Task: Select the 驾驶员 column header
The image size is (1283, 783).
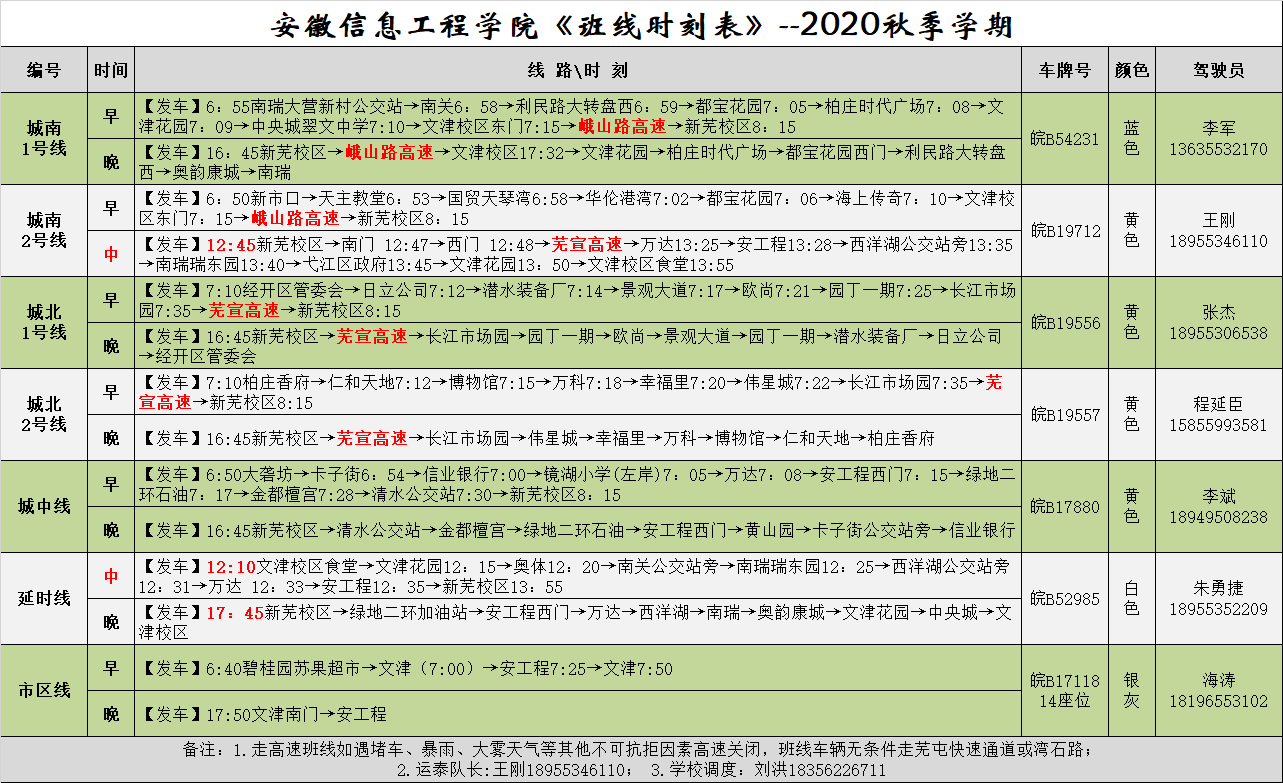Action: (1219, 70)
